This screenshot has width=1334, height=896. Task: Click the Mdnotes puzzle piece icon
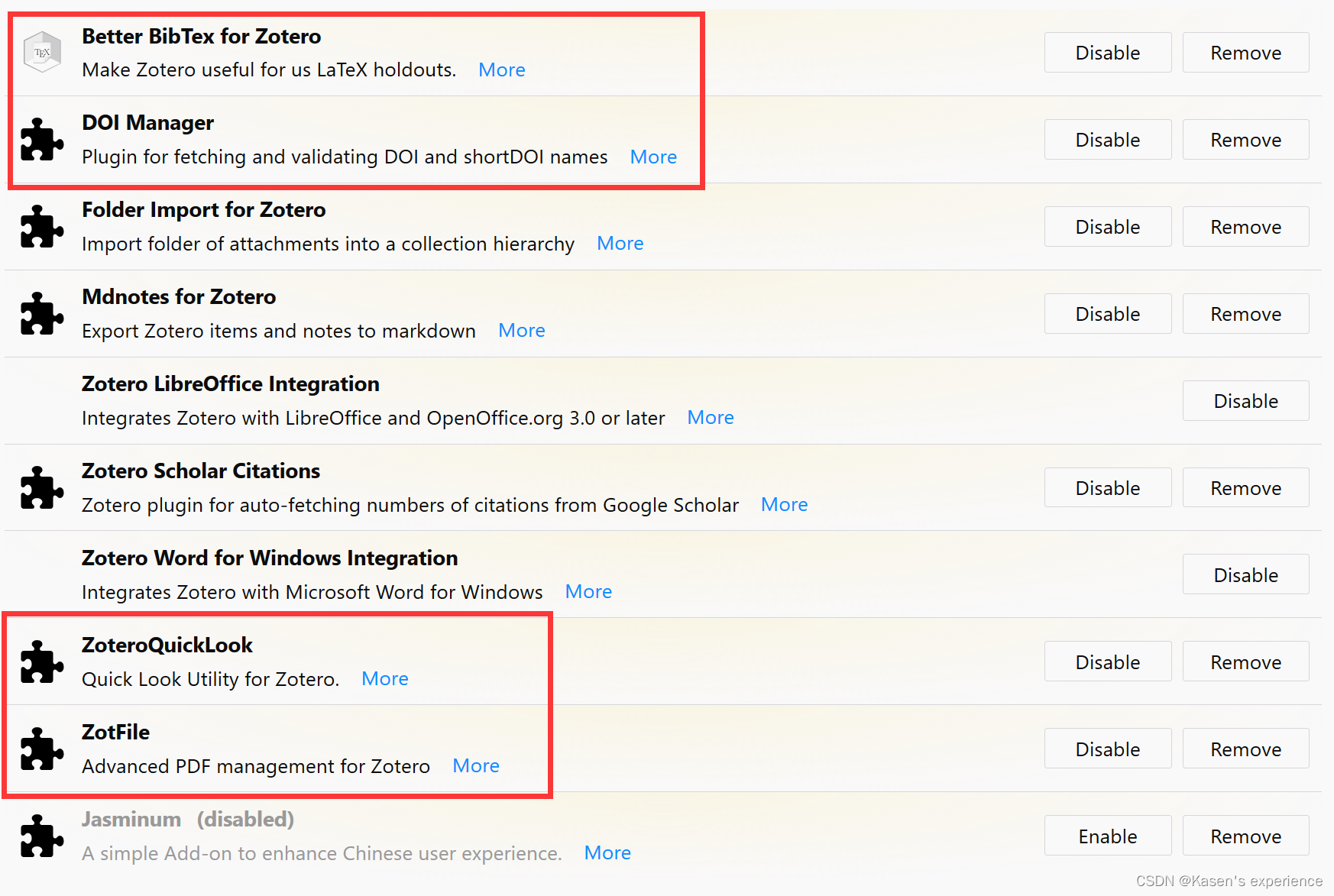pyautogui.click(x=42, y=313)
